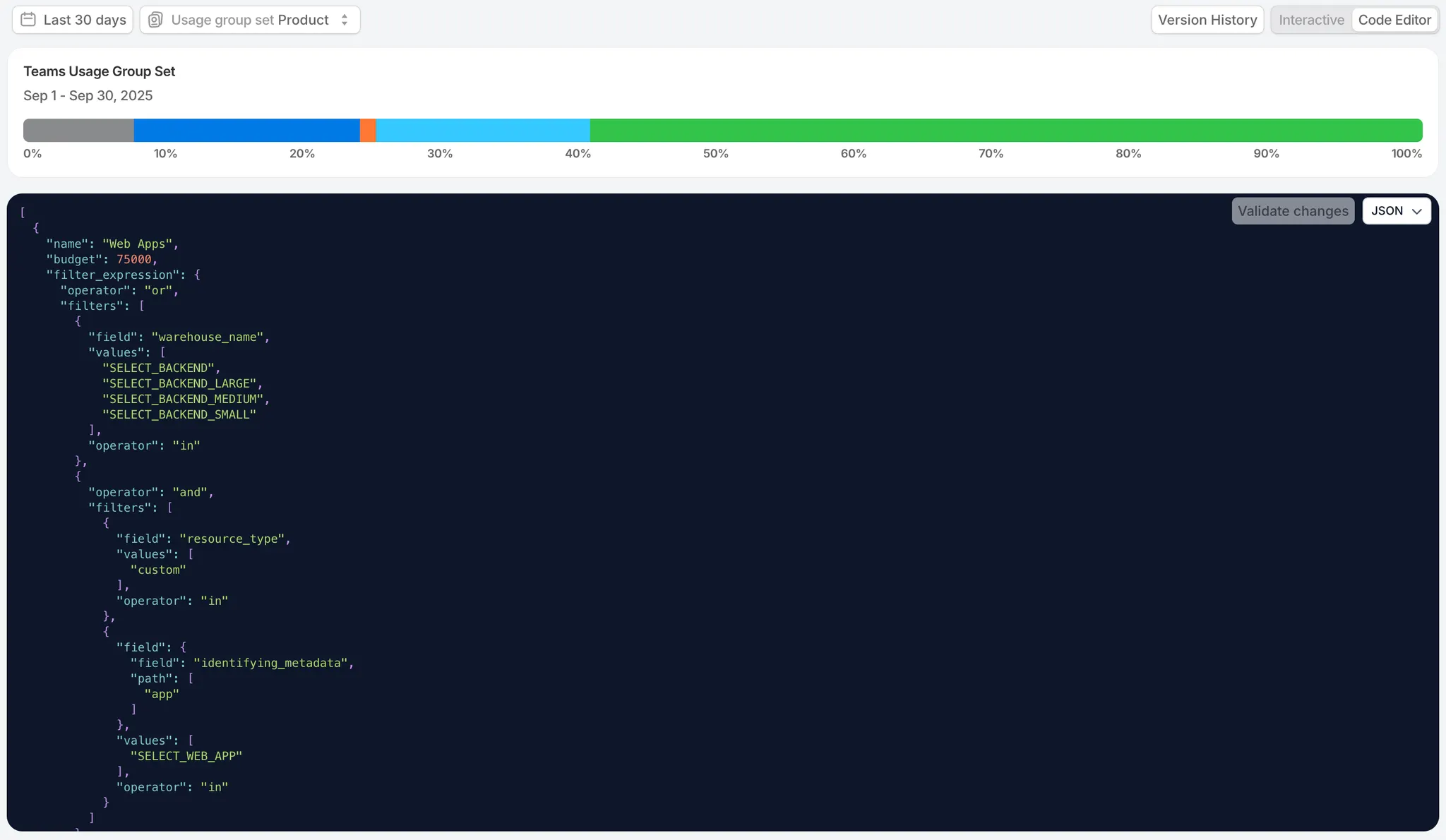Click the light blue segment of the usage bar

(x=482, y=131)
